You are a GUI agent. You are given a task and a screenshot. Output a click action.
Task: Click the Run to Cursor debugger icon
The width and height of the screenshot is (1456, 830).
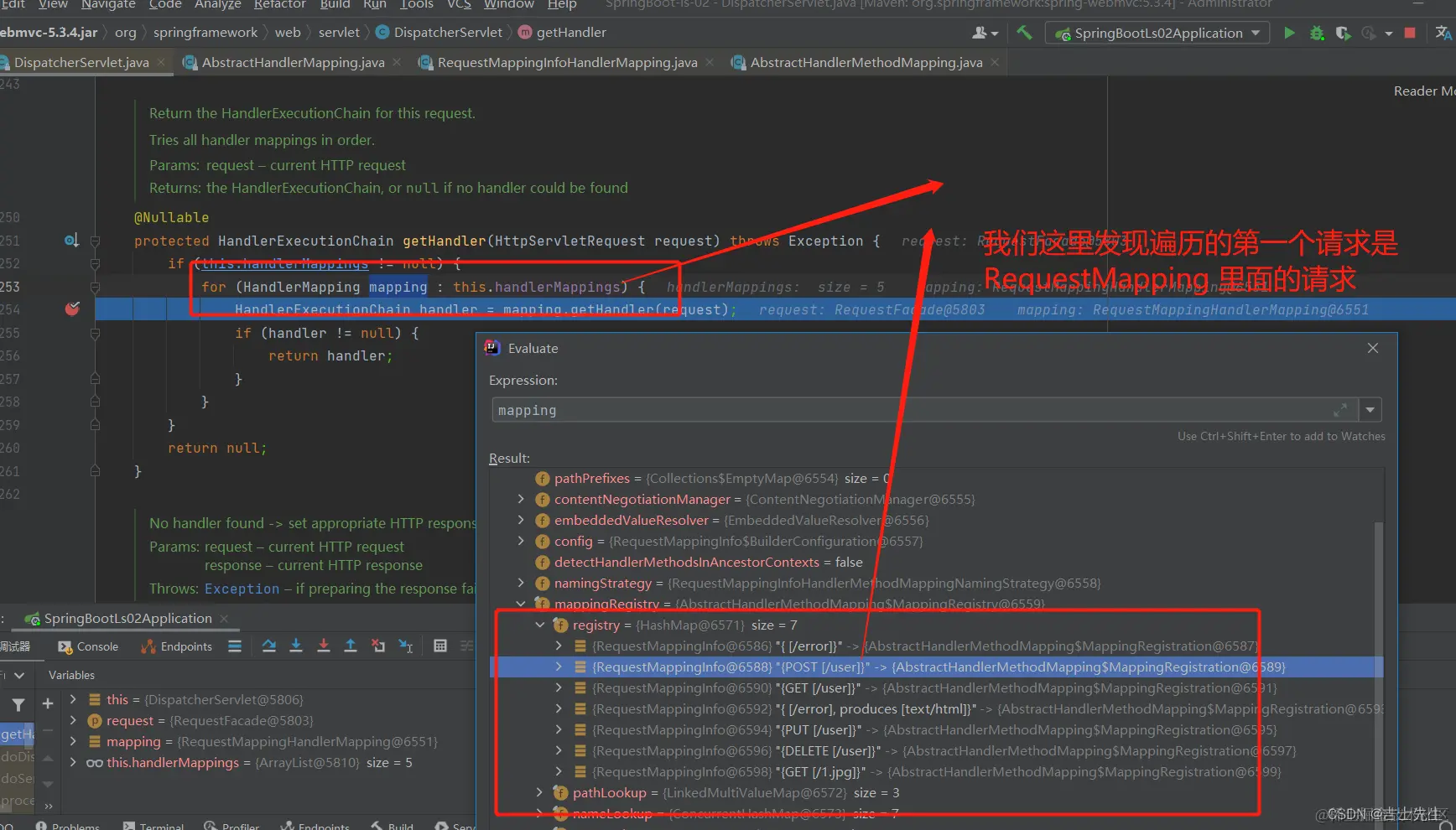click(x=406, y=646)
